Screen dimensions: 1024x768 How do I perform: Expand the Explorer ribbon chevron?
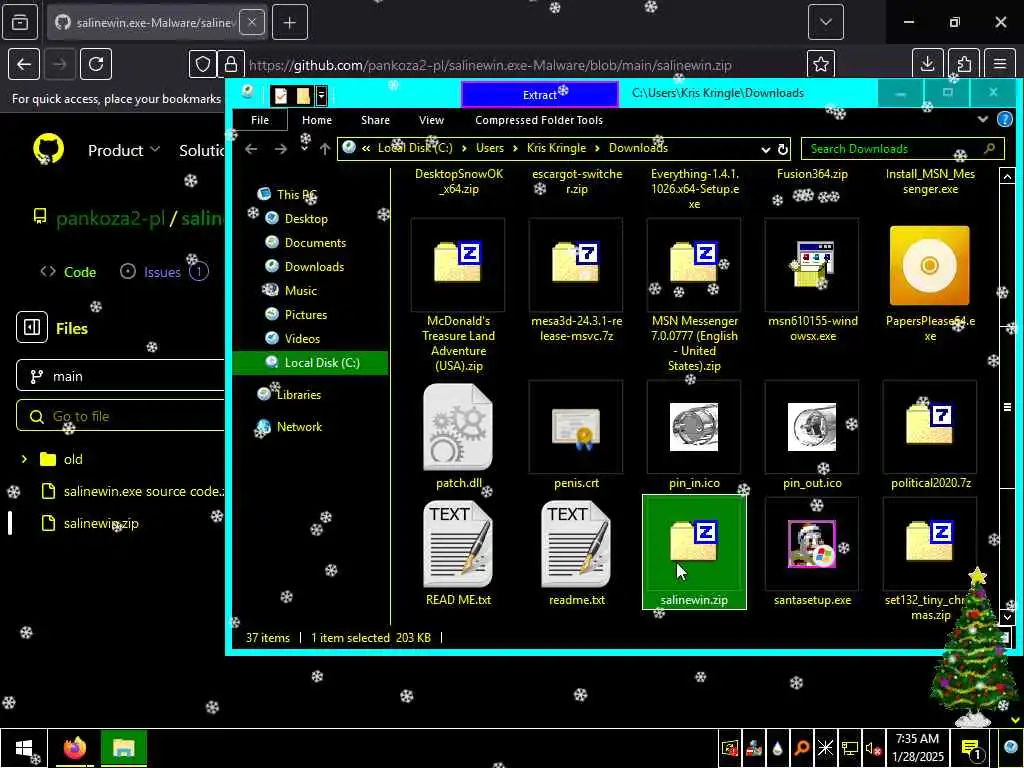[982, 120]
